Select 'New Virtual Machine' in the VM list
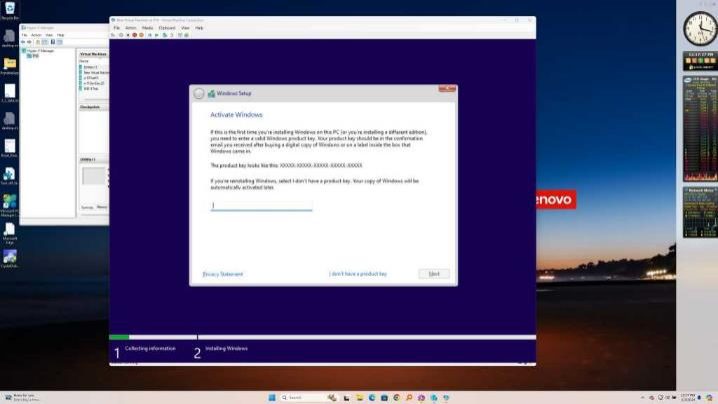The image size is (718, 404). click(x=94, y=72)
